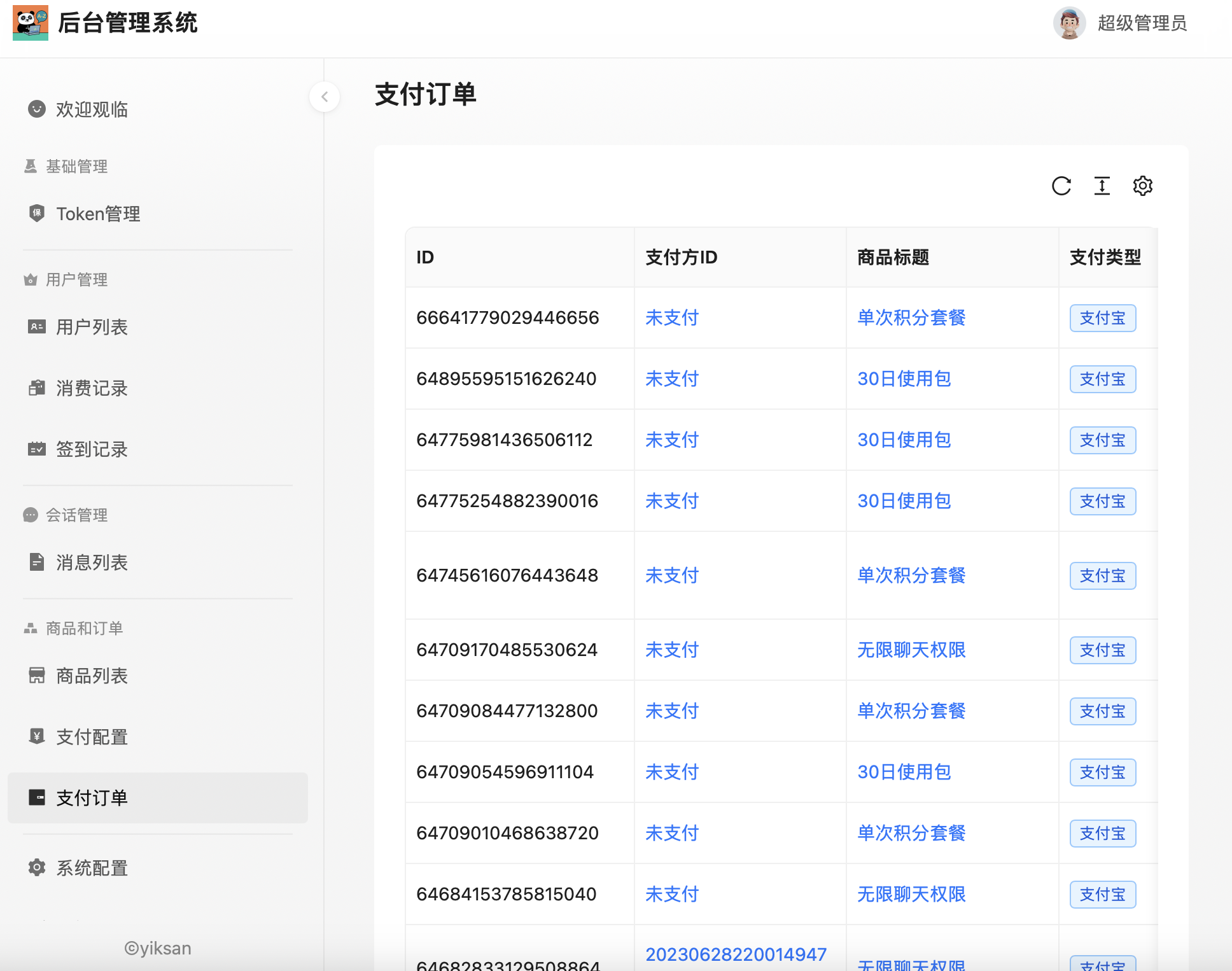The height and width of the screenshot is (971, 1232).
Task: Click 未支付 in row 64709054596911104
Action: [672, 772]
